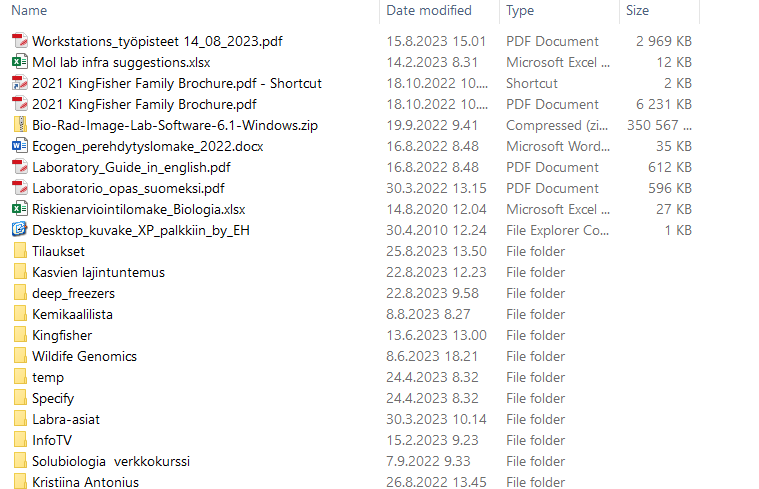Click the PDF icon of Laboratory_Guide_in_english.pdf
Viewport: 759px width, 489px height.
pyautogui.click(x=20, y=167)
